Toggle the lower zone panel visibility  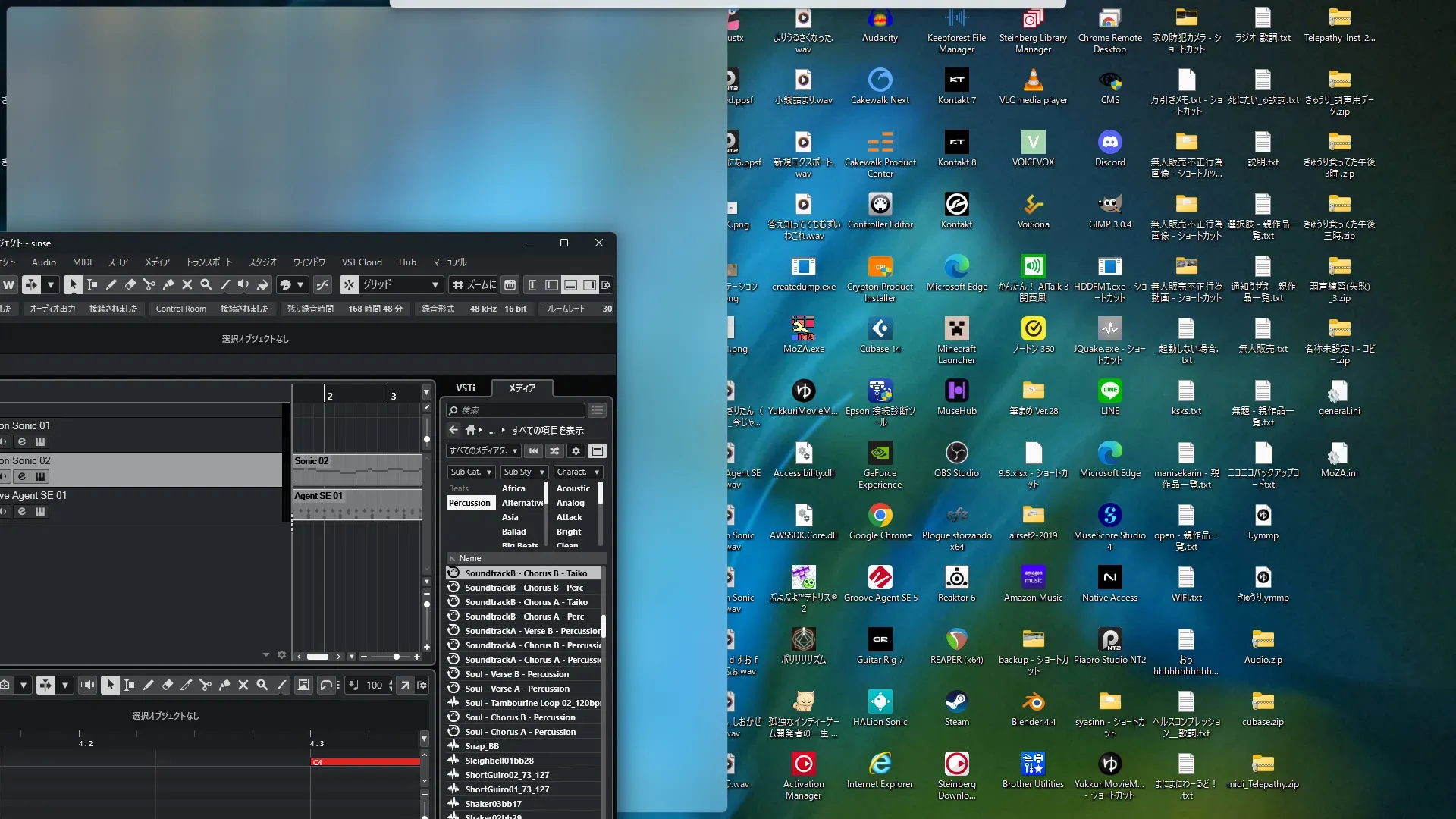(570, 285)
